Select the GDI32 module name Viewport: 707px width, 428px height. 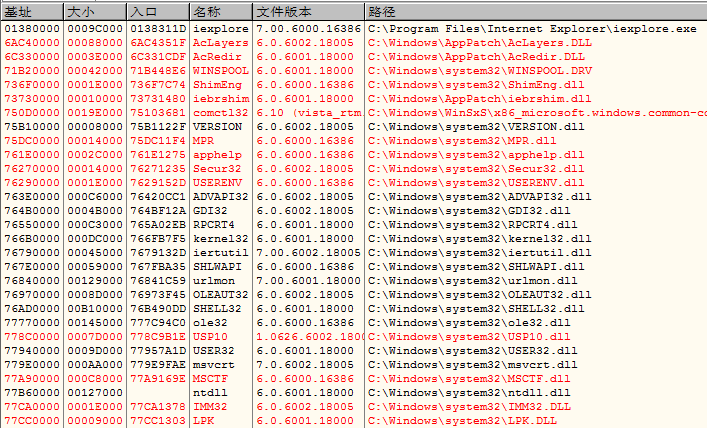(x=211, y=211)
